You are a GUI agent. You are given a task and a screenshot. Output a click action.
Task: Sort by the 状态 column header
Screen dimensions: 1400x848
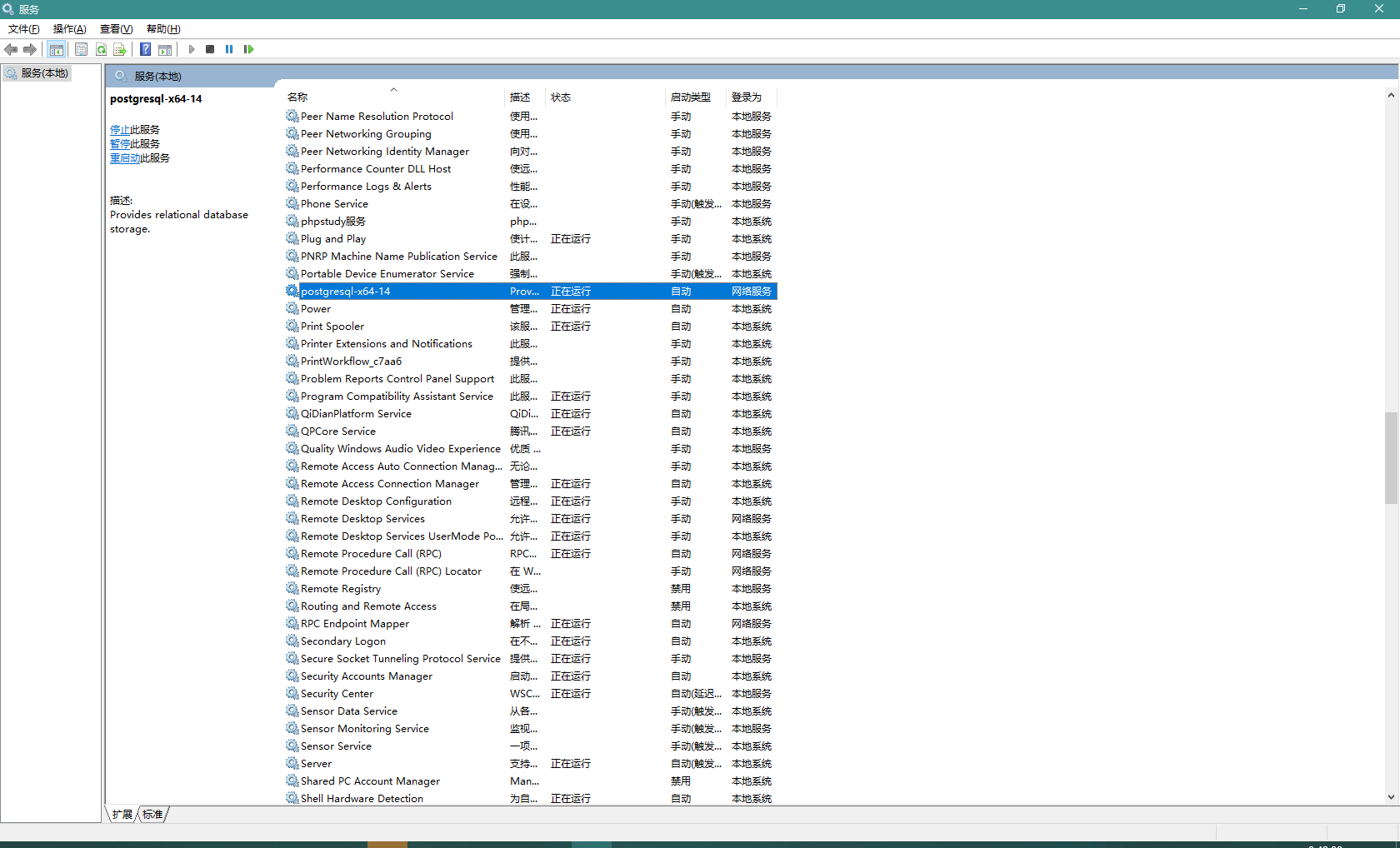click(x=606, y=97)
